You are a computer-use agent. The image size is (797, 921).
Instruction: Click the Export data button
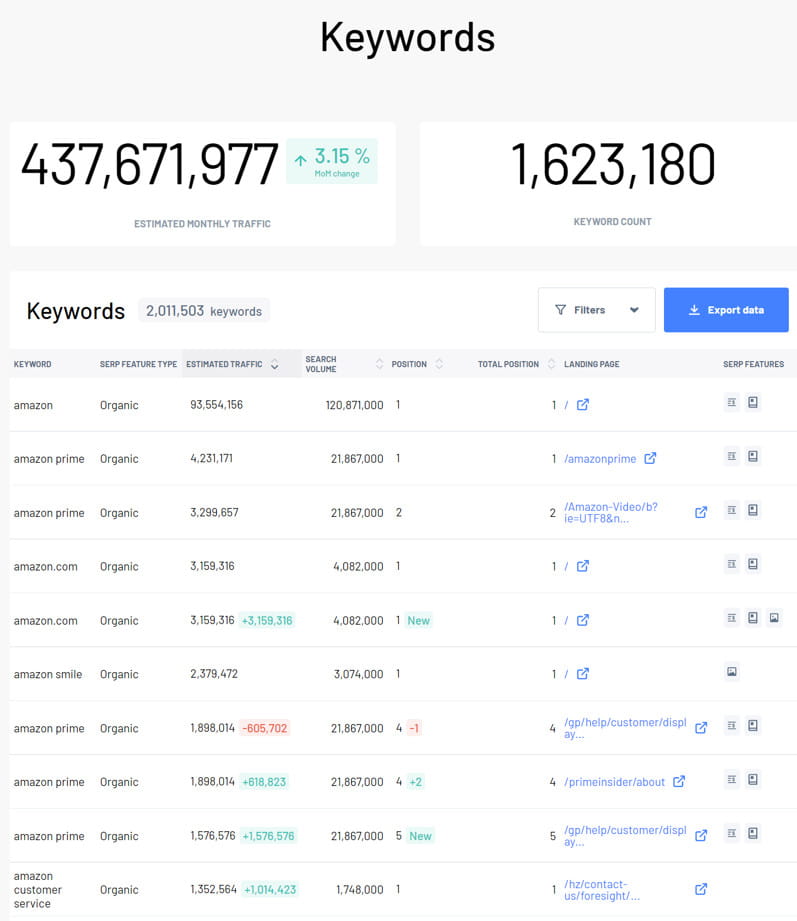pos(726,310)
